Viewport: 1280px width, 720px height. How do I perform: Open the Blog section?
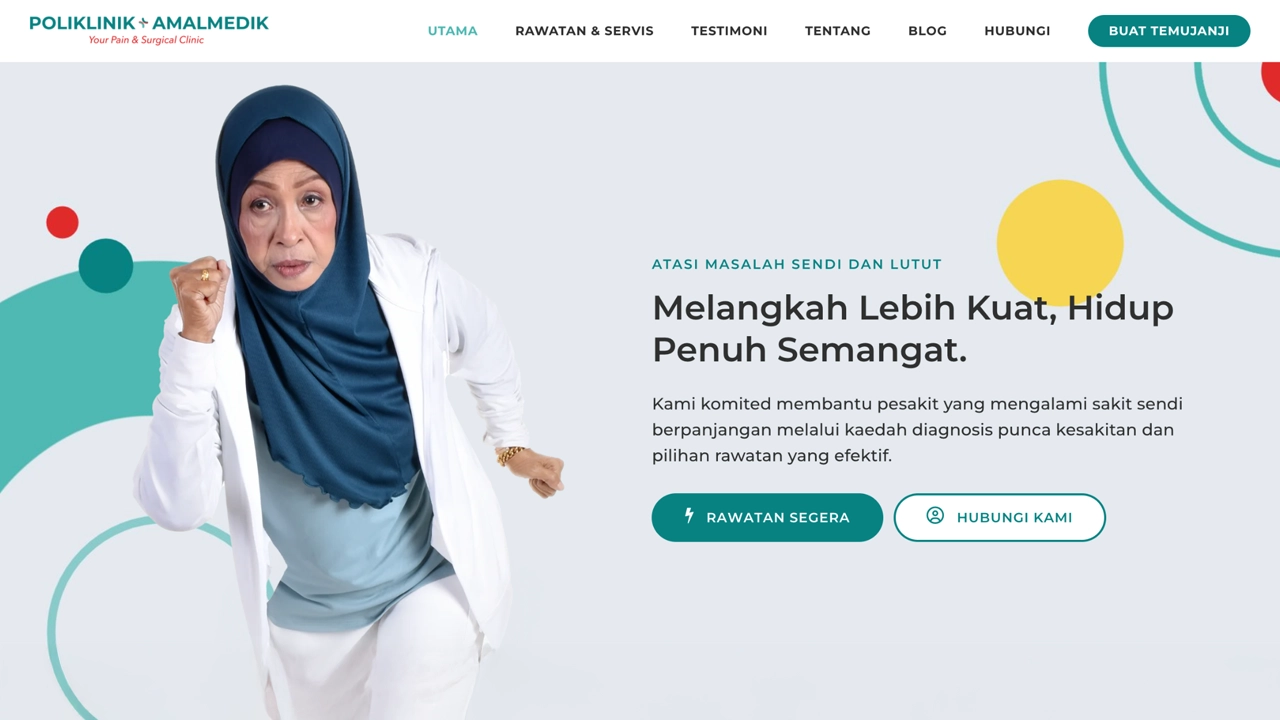[x=927, y=31]
